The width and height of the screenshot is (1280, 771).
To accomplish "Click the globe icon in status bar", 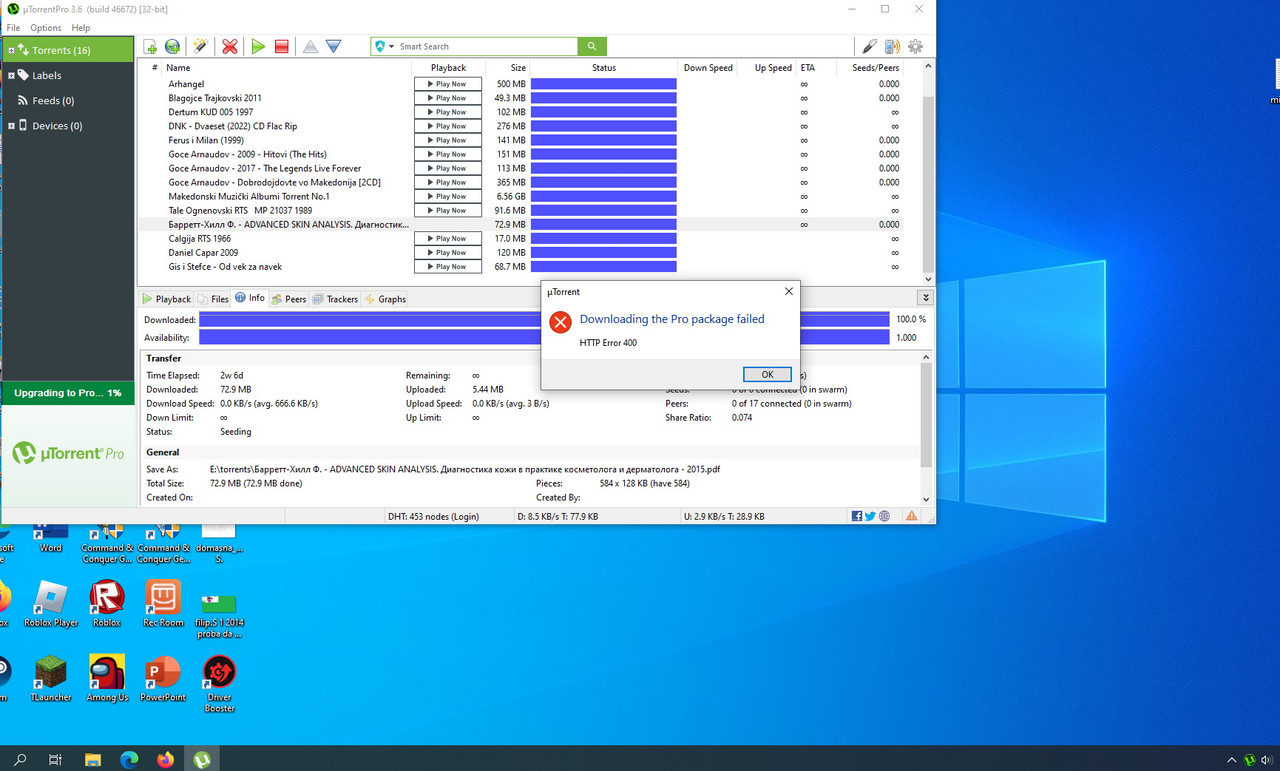I will [884, 516].
